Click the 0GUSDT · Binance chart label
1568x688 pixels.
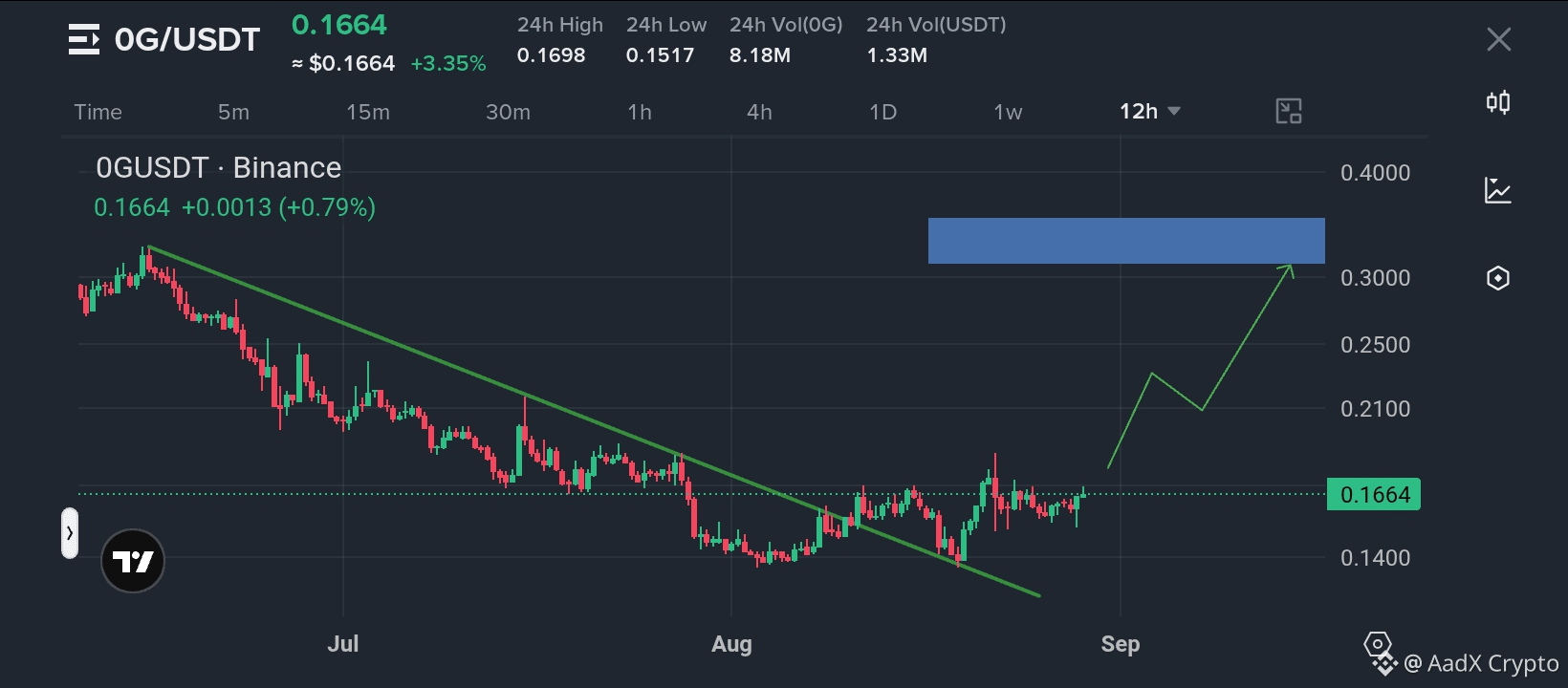tap(219, 168)
